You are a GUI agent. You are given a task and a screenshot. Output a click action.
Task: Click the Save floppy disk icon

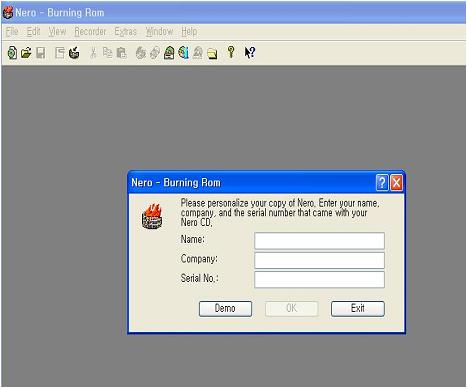(41, 53)
